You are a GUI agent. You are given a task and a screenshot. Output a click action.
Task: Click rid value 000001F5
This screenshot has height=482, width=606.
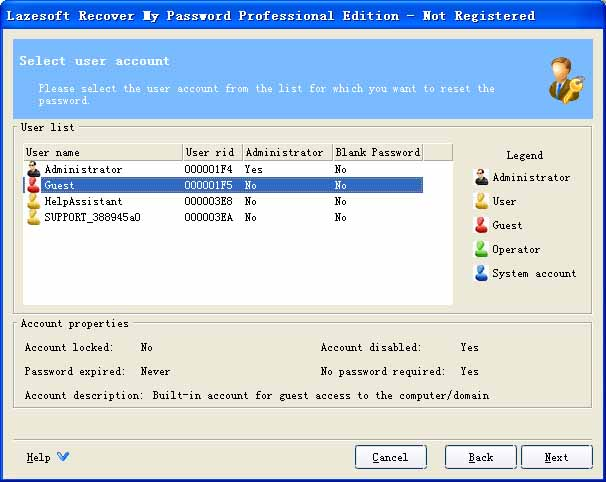pos(208,185)
